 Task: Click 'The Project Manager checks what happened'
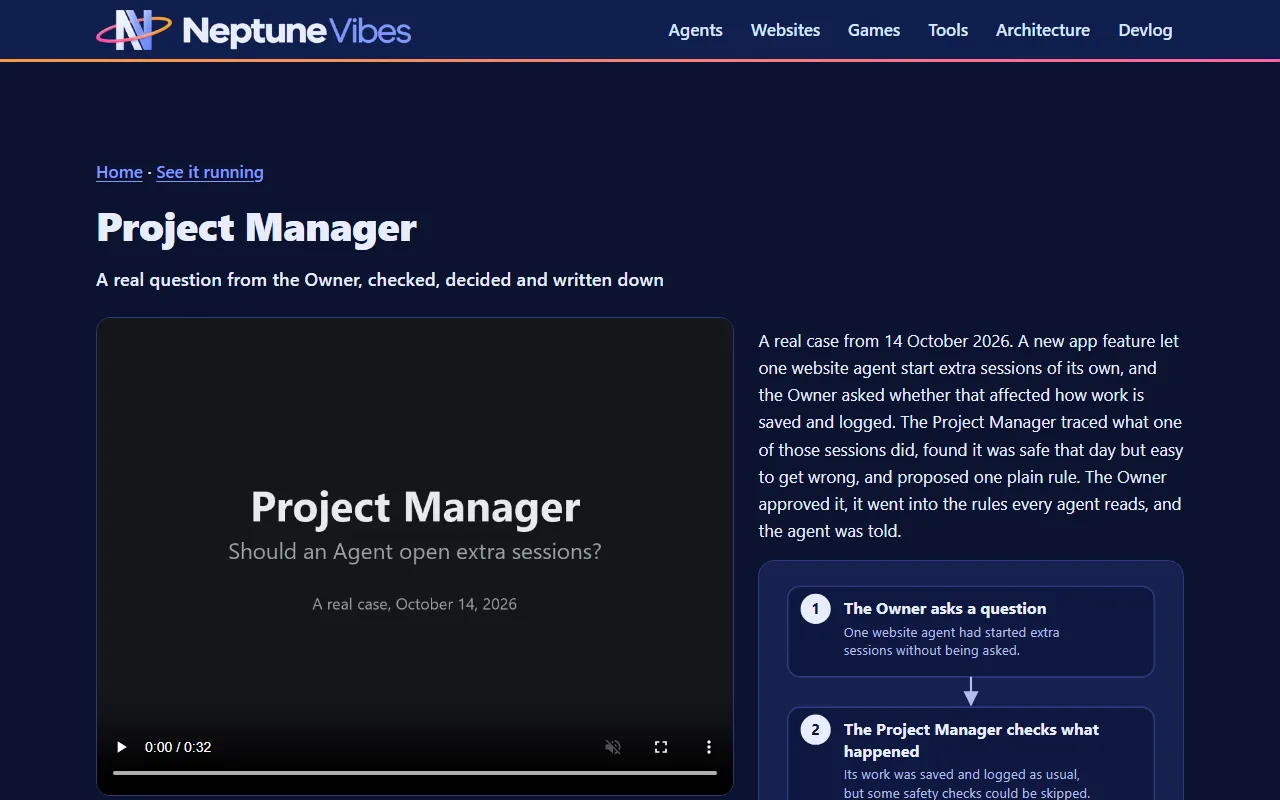pyautogui.click(x=971, y=740)
